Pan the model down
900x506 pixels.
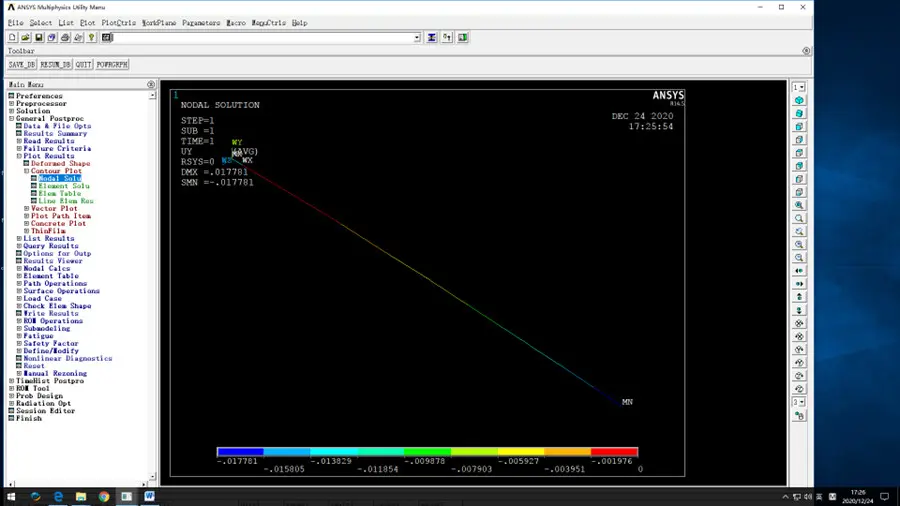tap(799, 310)
